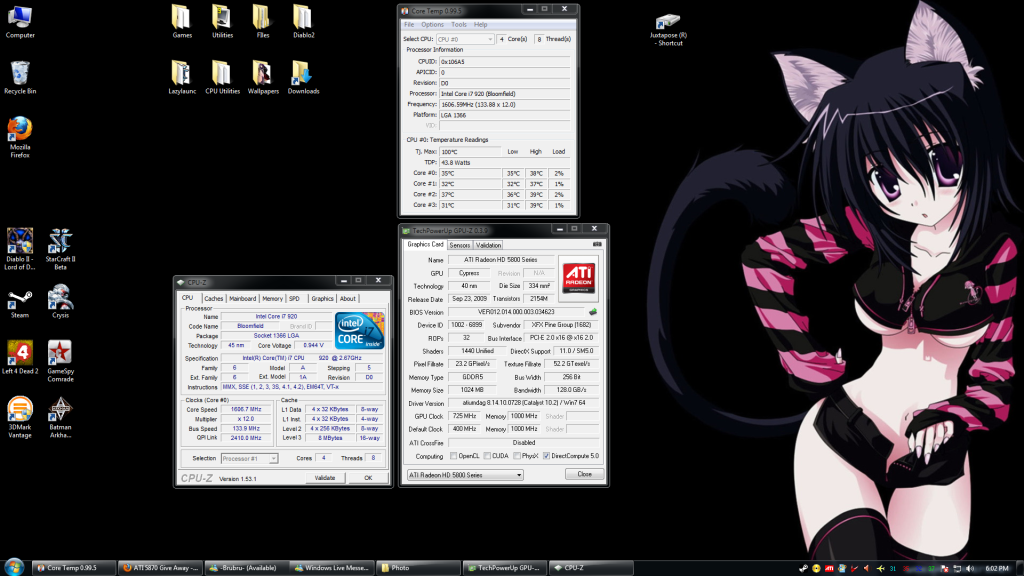Image resolution: width=1024 pixels, height=576 pixels.
Task: Launch Steam desktop shortcut
Action: [x=20, y=304]
